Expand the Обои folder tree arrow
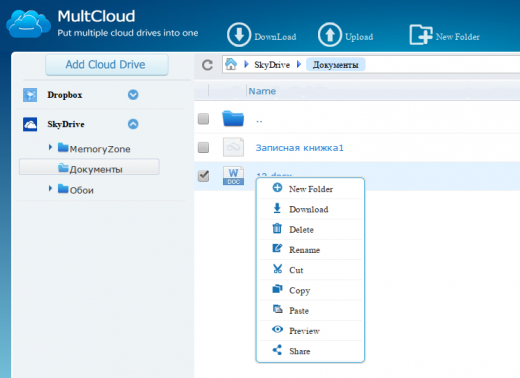520x378 pixels. pos(50,188)
